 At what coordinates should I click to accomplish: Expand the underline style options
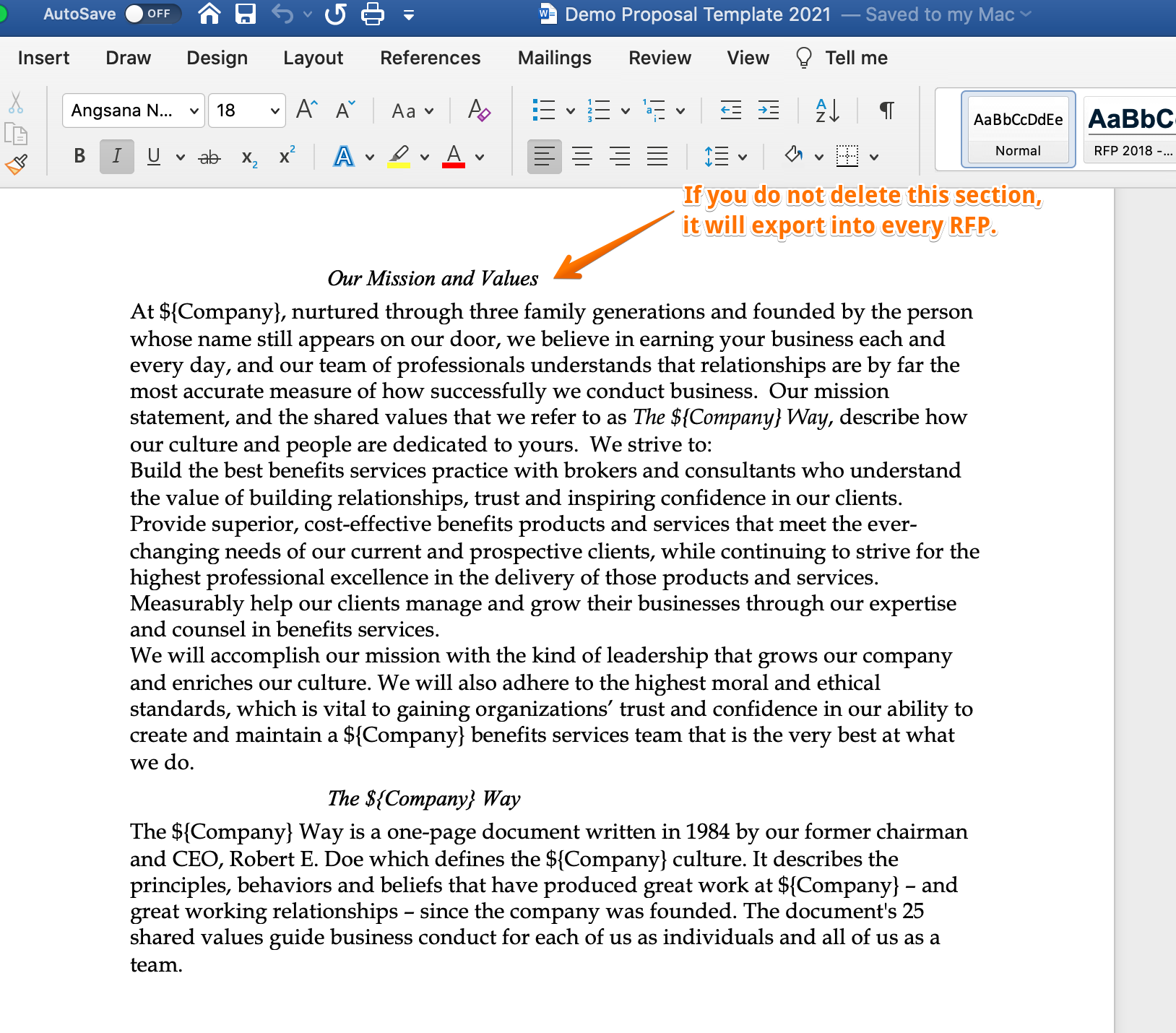[x=180, y=157]
